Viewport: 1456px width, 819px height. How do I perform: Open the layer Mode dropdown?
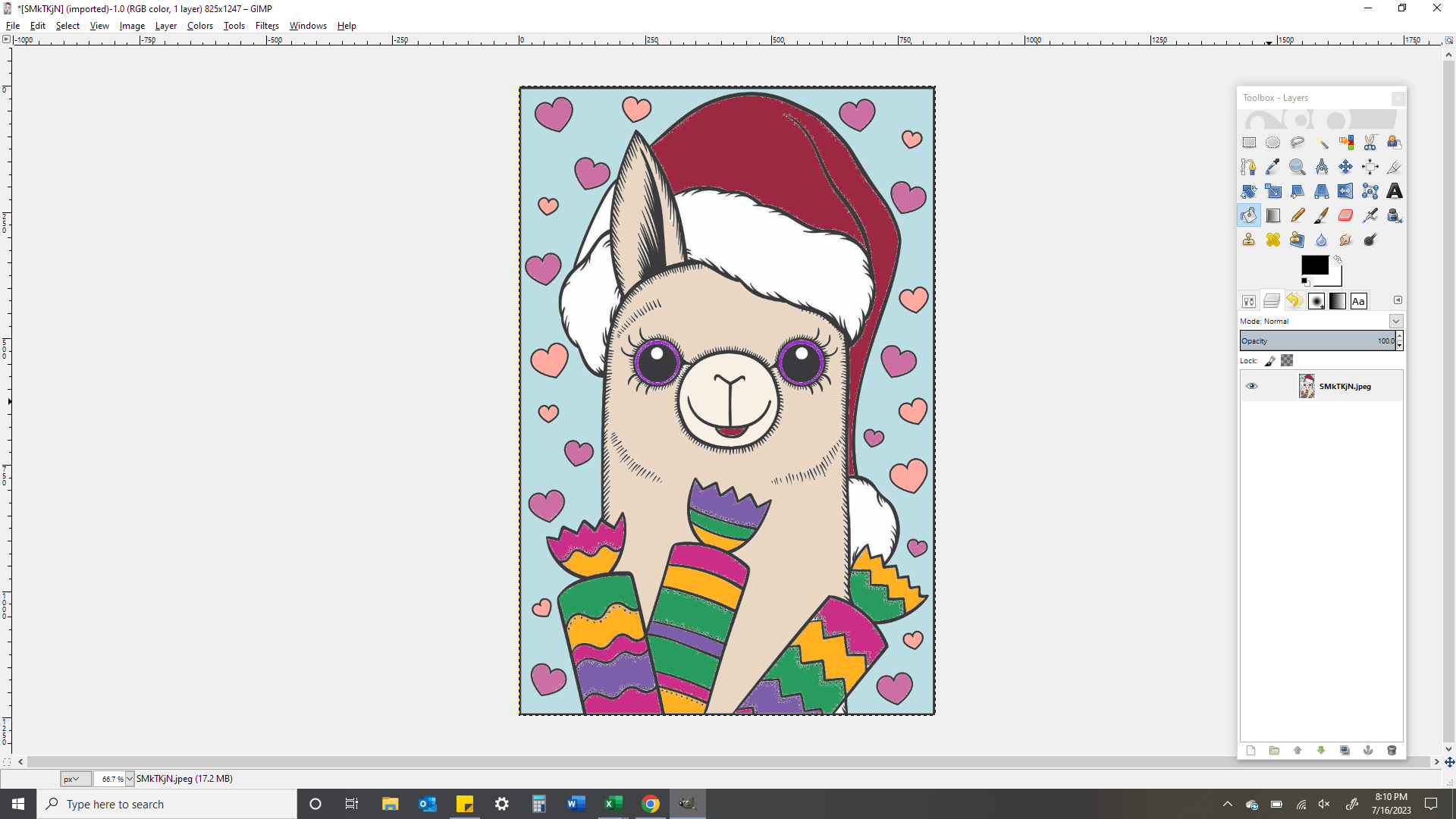1396,321
